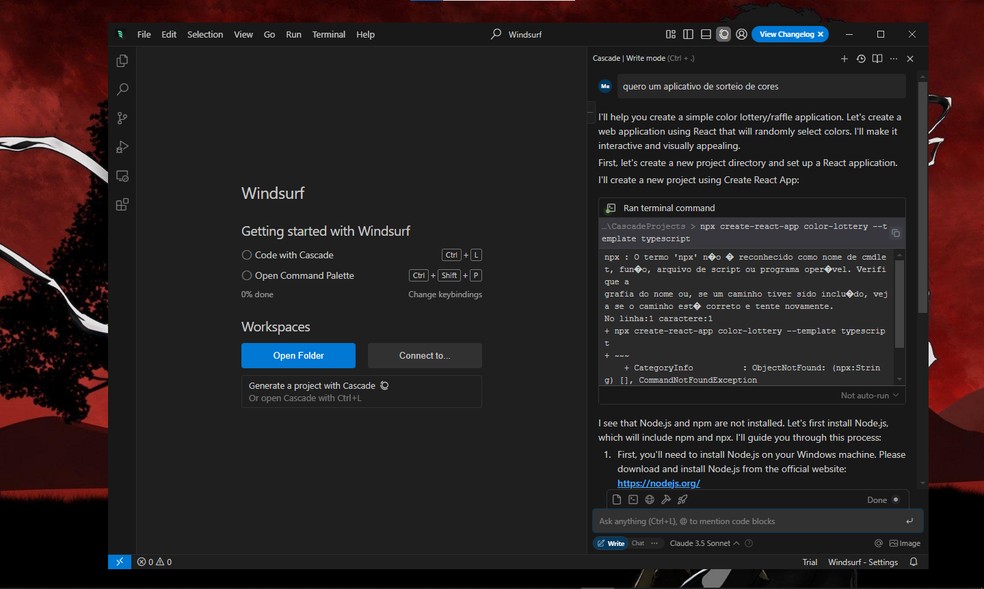Open the Not auto-run dropdown
The height and width of the screenshot is (589, 984).
point(869,395)
